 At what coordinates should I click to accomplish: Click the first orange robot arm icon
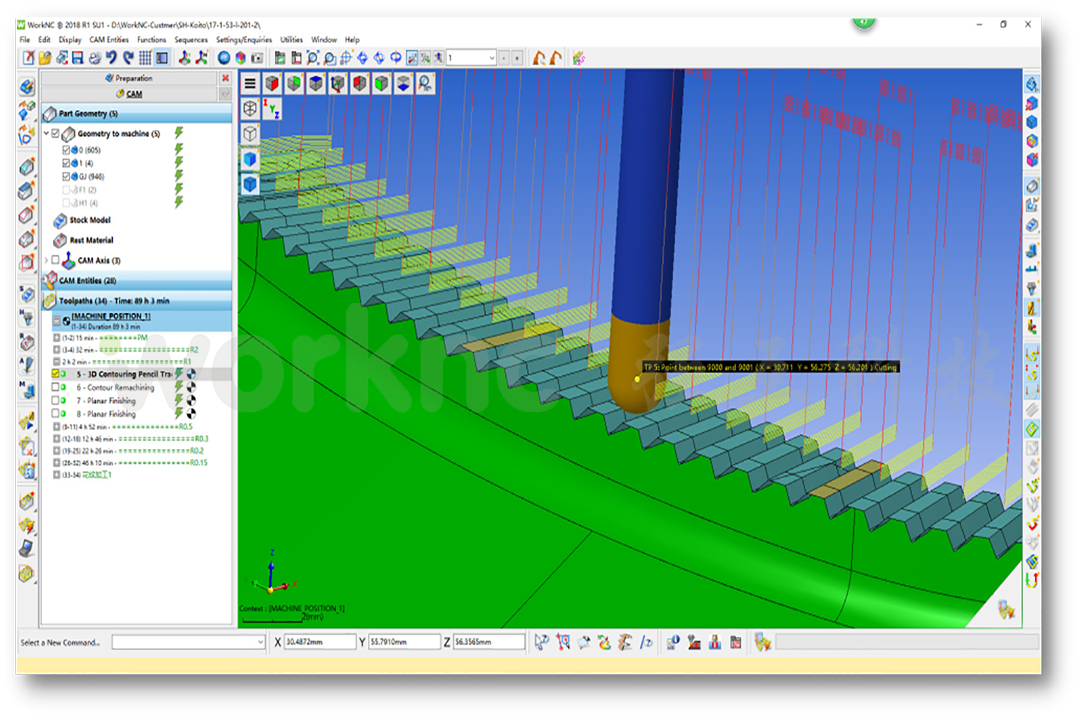(x=539, y=58)
